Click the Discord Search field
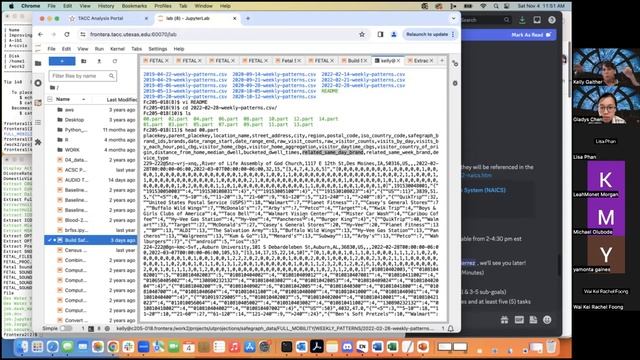The image size is (640, 360). pyautogui.click(x=486, y=20)
